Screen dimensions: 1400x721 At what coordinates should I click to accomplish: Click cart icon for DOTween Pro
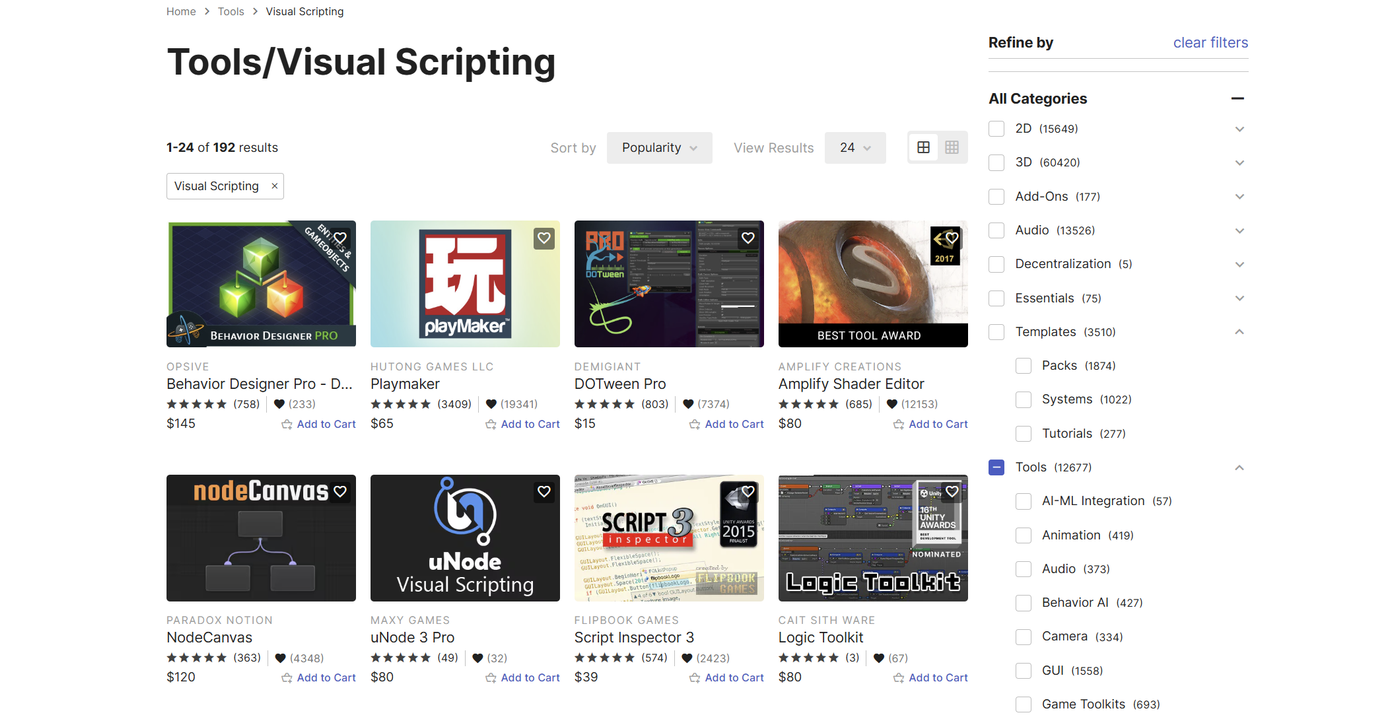695,424
